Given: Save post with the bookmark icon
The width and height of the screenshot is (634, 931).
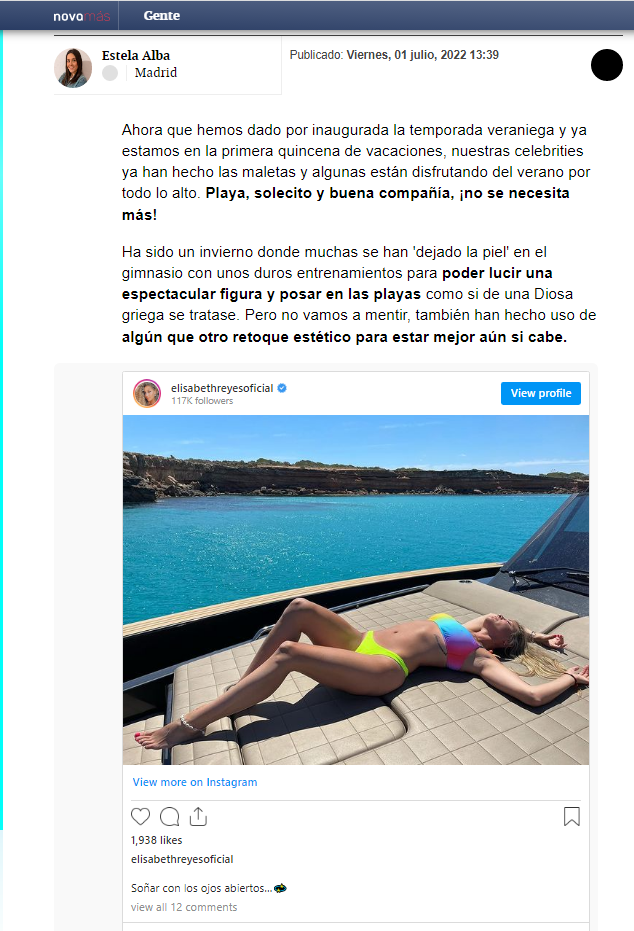Looking at the screenshot, I should pyautogui.click(x=572, y=816).
